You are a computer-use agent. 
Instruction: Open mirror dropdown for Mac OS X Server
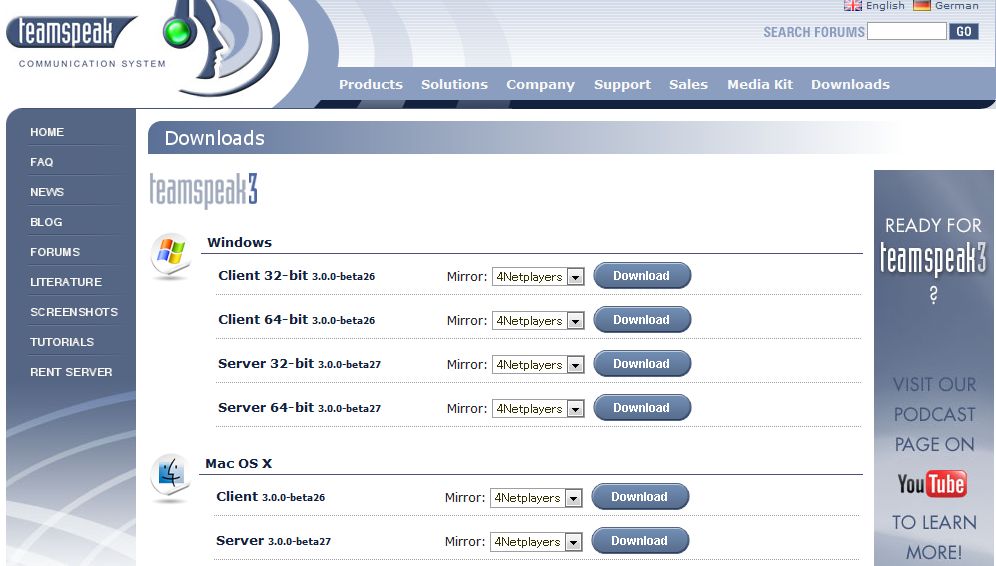click(x=536, y=542)
